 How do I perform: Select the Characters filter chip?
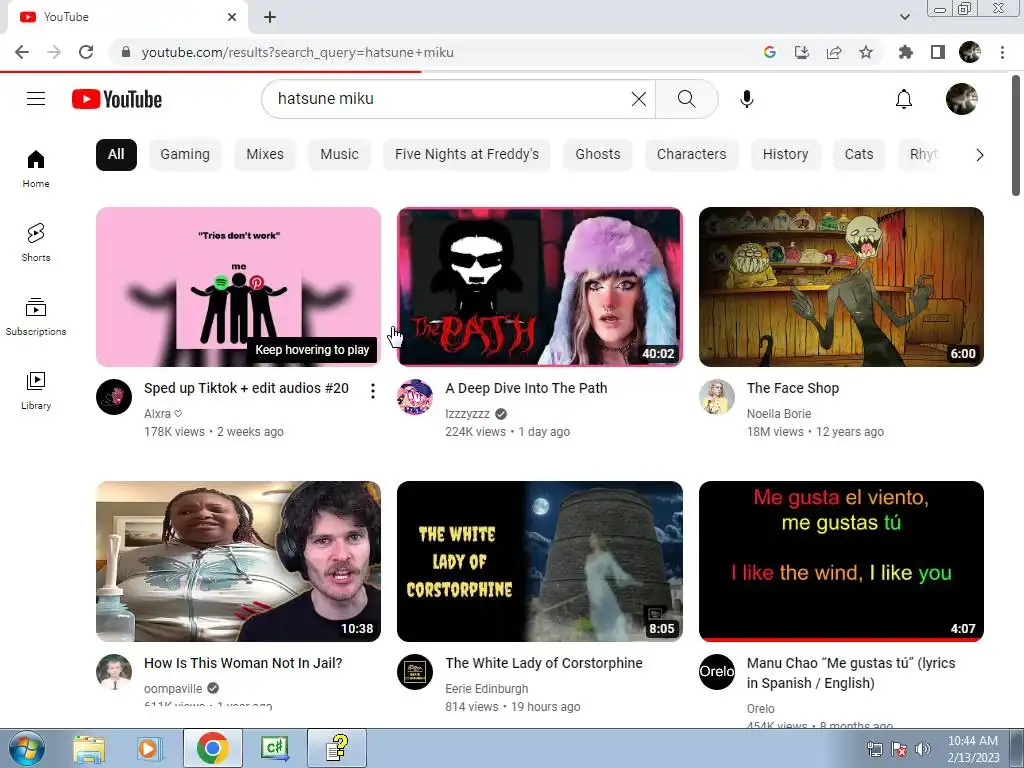click(x=692, y=154)
